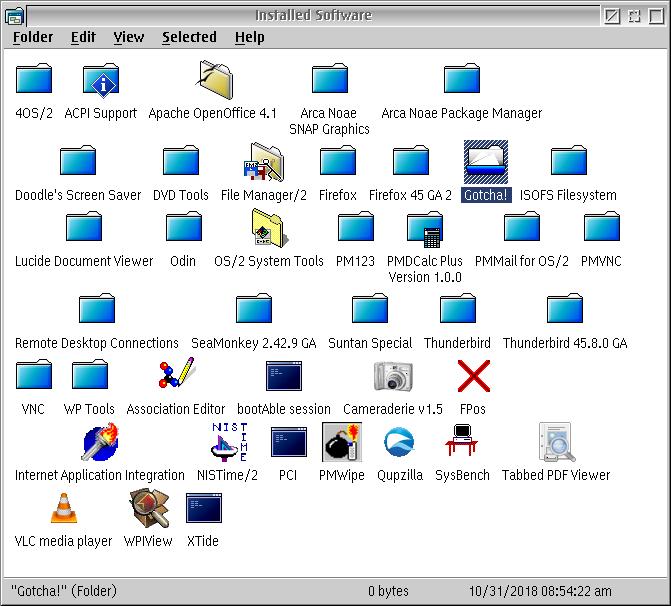Click the Installed Software title bar
Screen dimensions: 671x606
click(x=313, y=15)
